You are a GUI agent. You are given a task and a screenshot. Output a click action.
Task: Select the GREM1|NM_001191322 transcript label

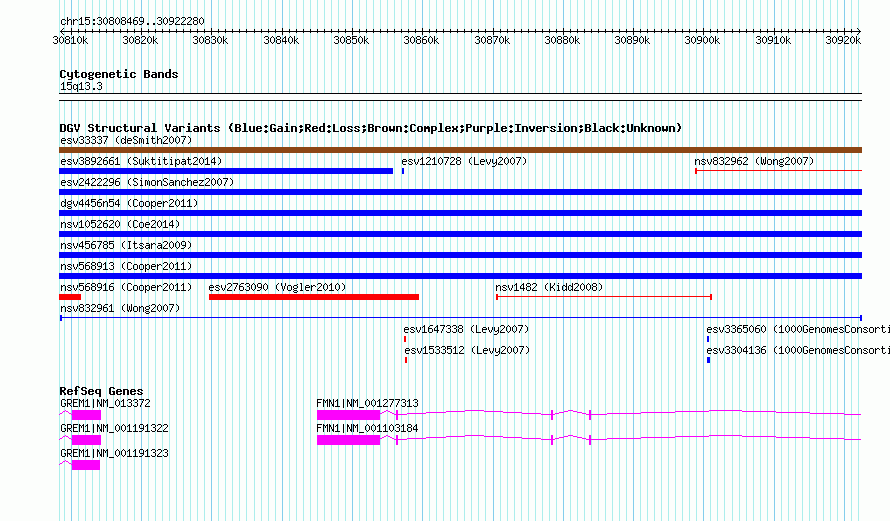(114, 428)
